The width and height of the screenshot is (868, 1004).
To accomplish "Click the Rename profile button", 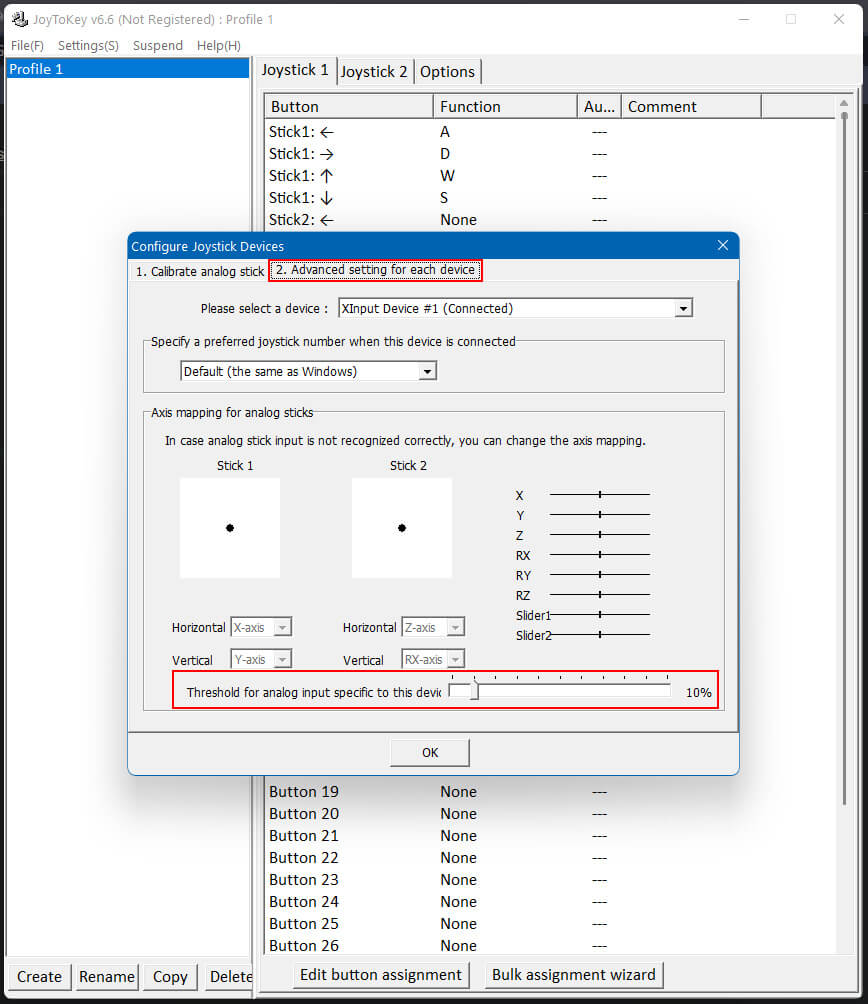I will (x=107, y=976).
